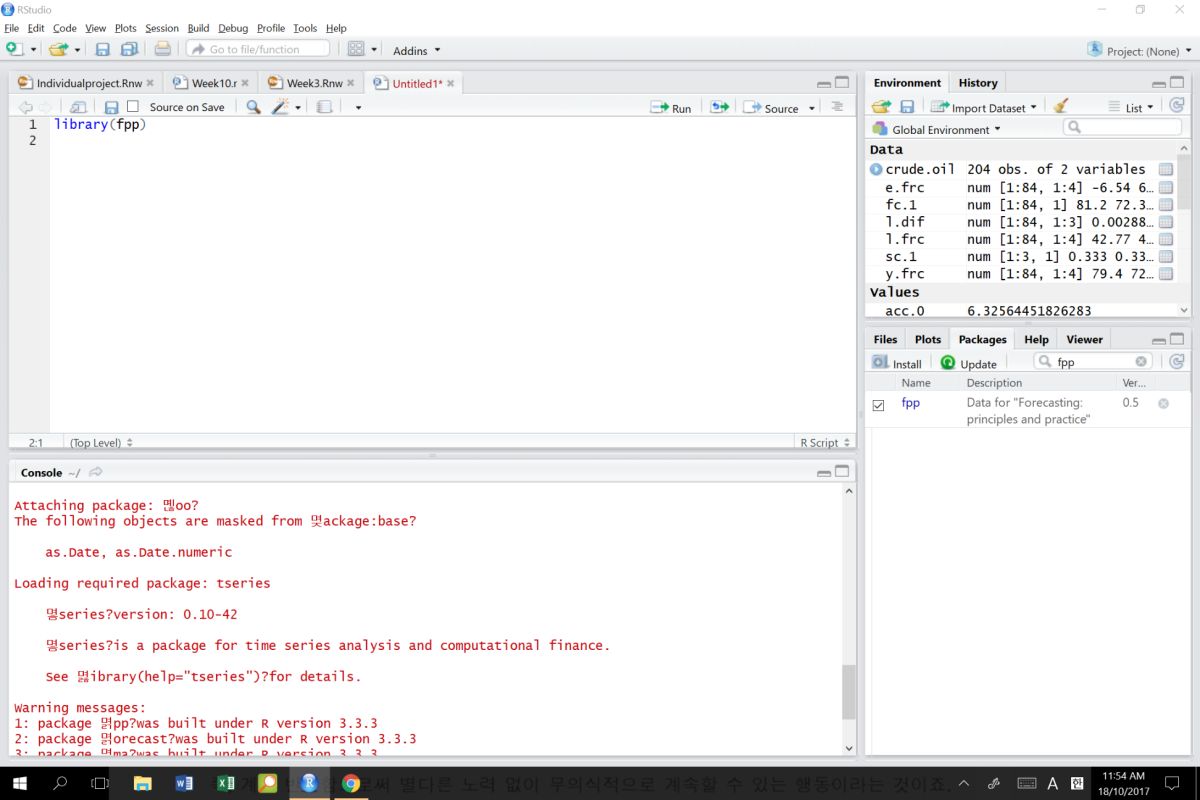Click the Open File folder icon
The height and width of the screenshot is (800, 1200).
[x=58, y=49]
